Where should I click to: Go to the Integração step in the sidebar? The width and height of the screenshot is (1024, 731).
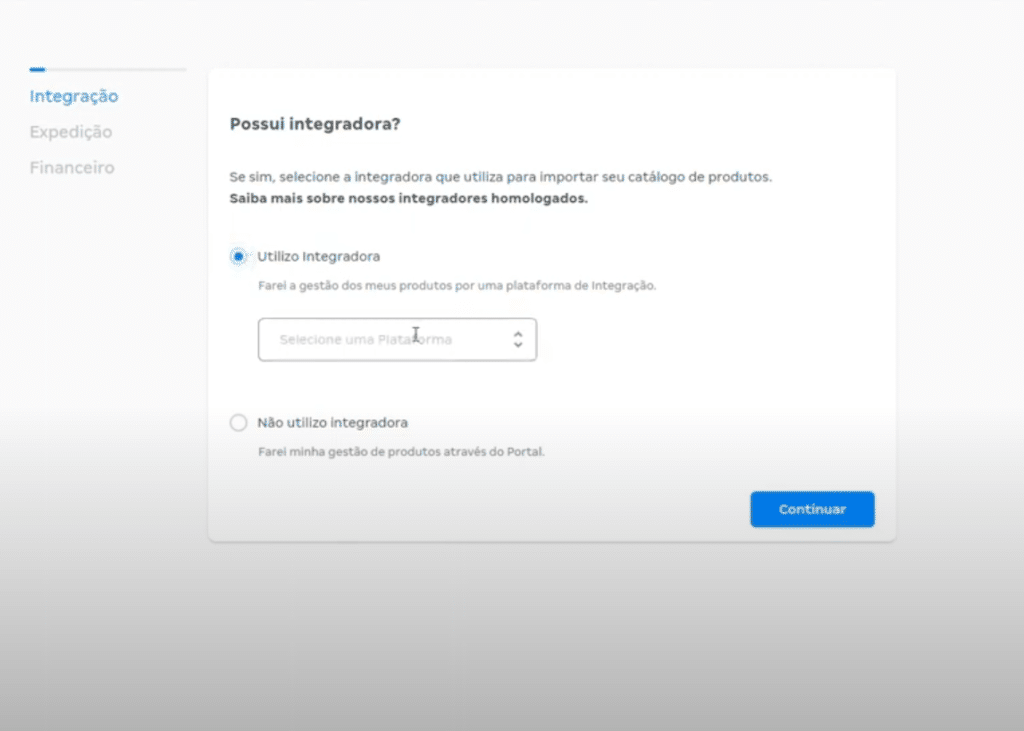pyautogui.click(x=74, y=97)
